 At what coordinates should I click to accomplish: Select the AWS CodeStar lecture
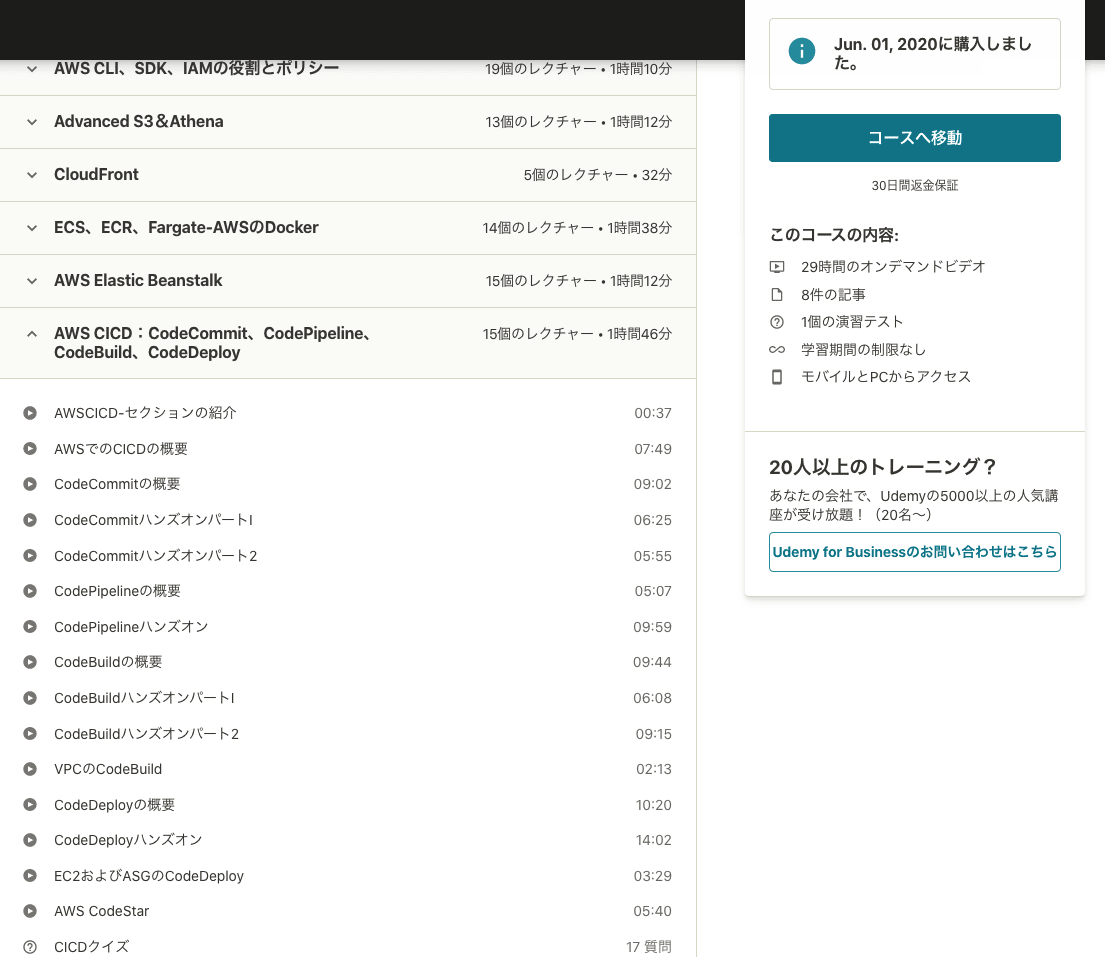pos(101,911)
